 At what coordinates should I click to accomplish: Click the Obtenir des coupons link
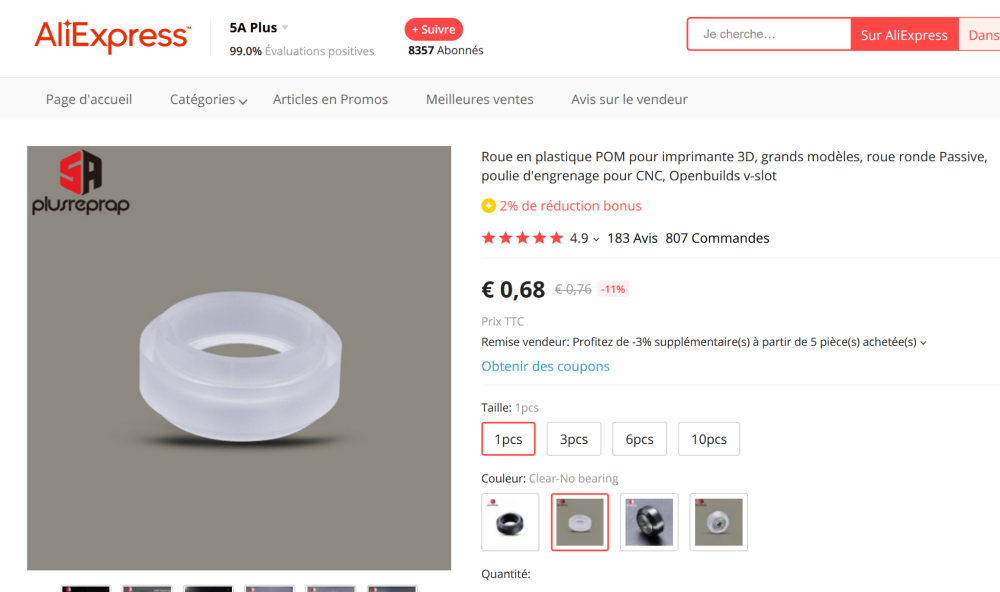(545, 366)
